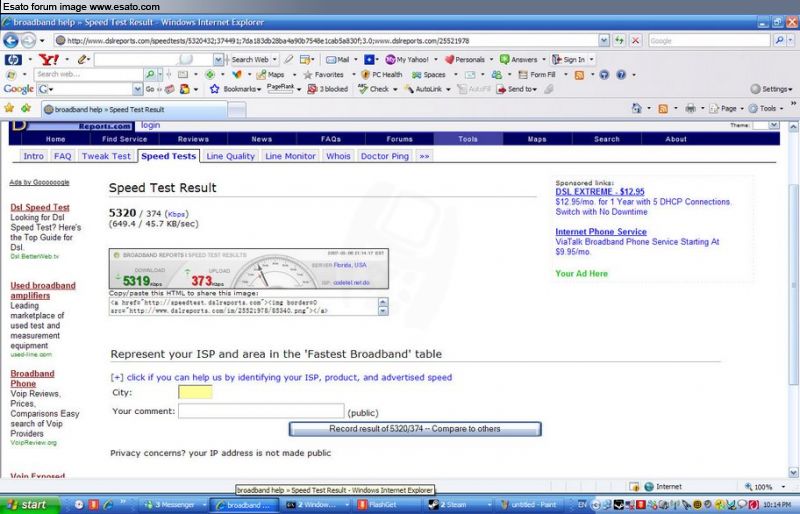This screenshot has width=800, height=514.
Task: Click the Personals heart icon button
Action: click(x=465, y=60)
